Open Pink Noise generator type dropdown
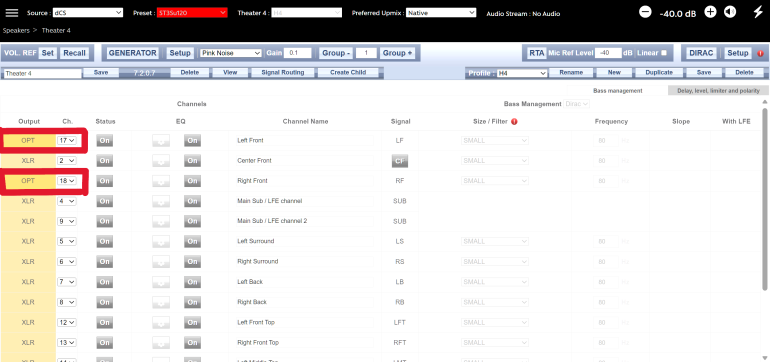Screen dimensions: 770x362 [231, 53]
